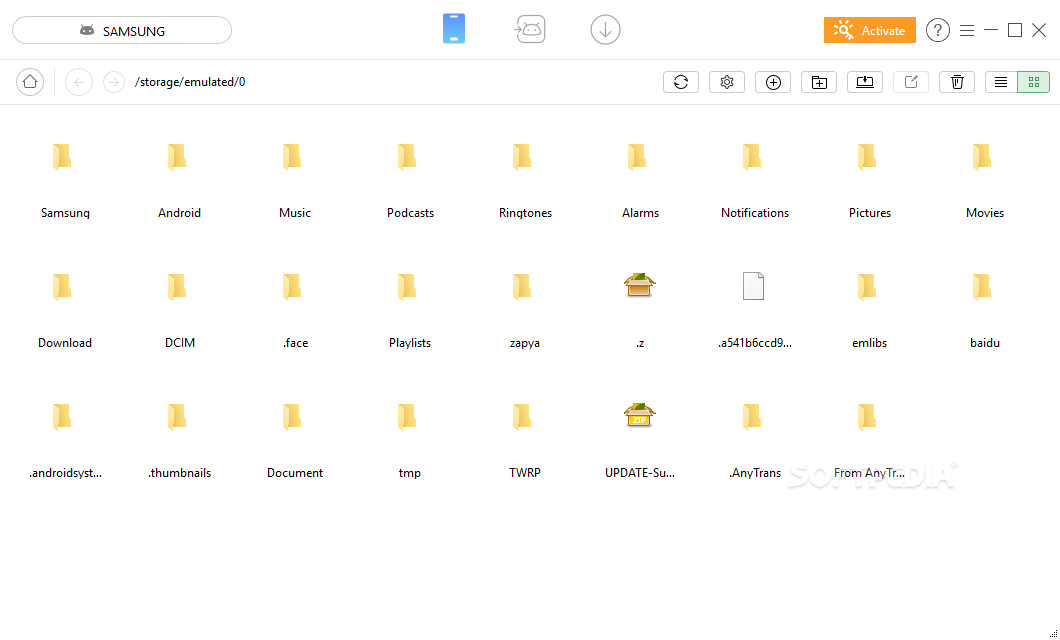
Task: Open the Help question mark icon
Action: (x=938, y=30)
